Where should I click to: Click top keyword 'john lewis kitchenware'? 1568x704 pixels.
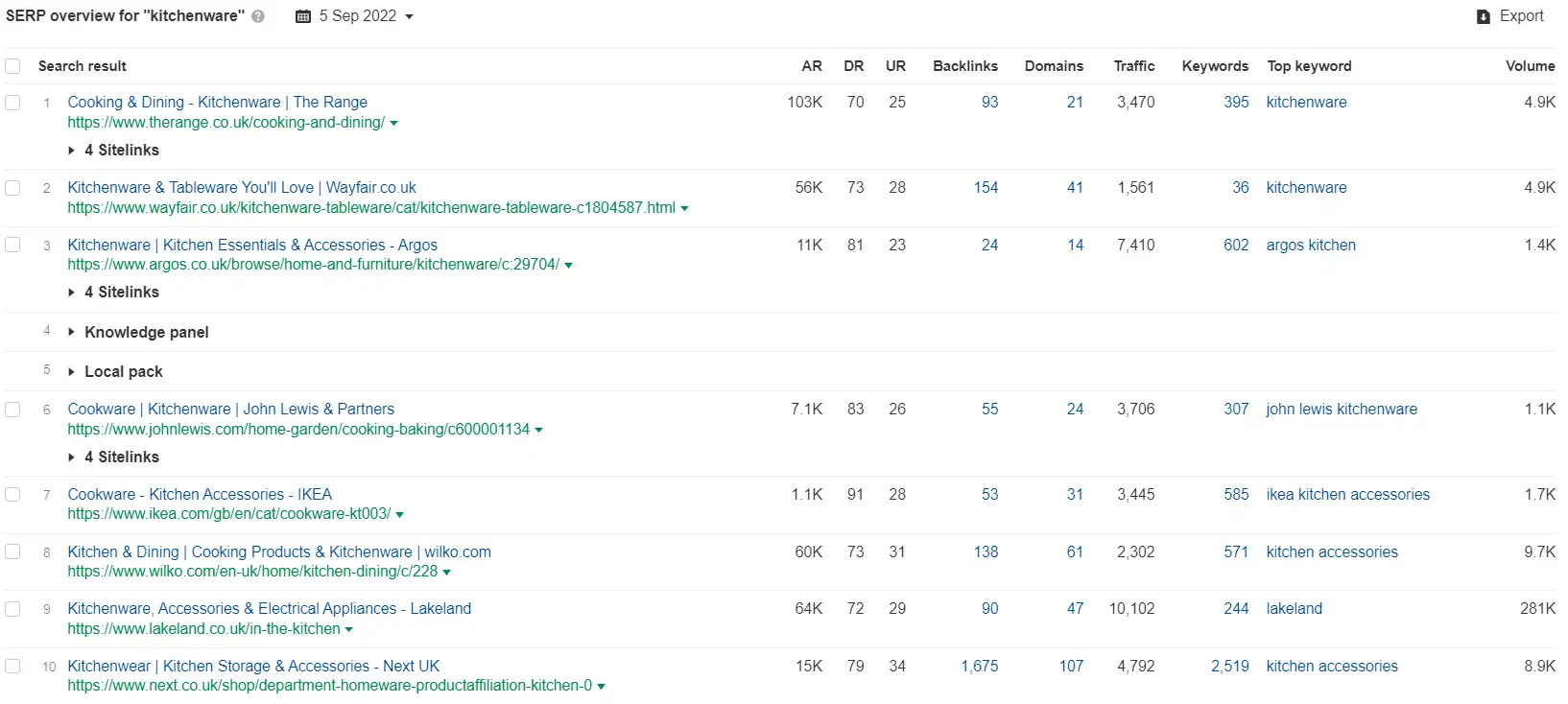pyautogui.click(x=1342, y=410)
